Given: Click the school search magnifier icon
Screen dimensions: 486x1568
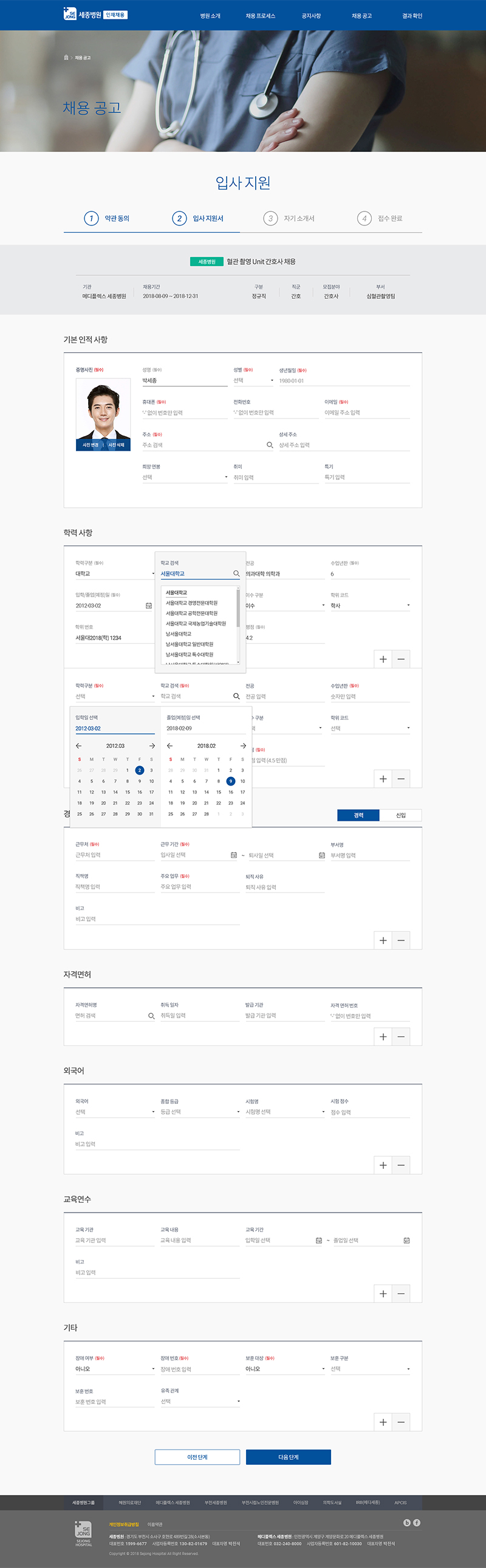Looking at the screenshot, I should (236, 573).
